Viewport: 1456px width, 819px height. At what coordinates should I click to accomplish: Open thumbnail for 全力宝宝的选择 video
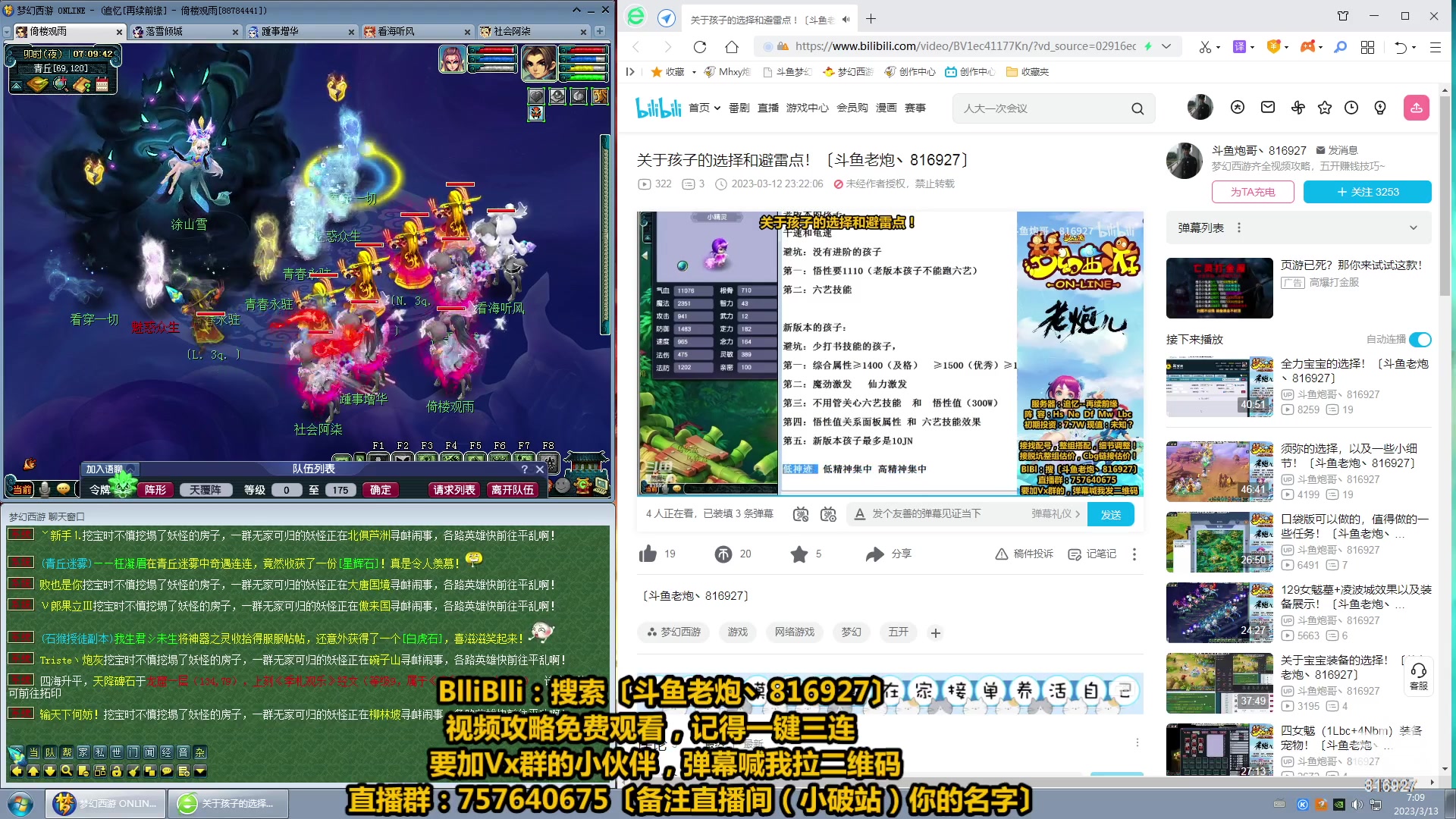pyautogui.click(x=1219, y=387)
